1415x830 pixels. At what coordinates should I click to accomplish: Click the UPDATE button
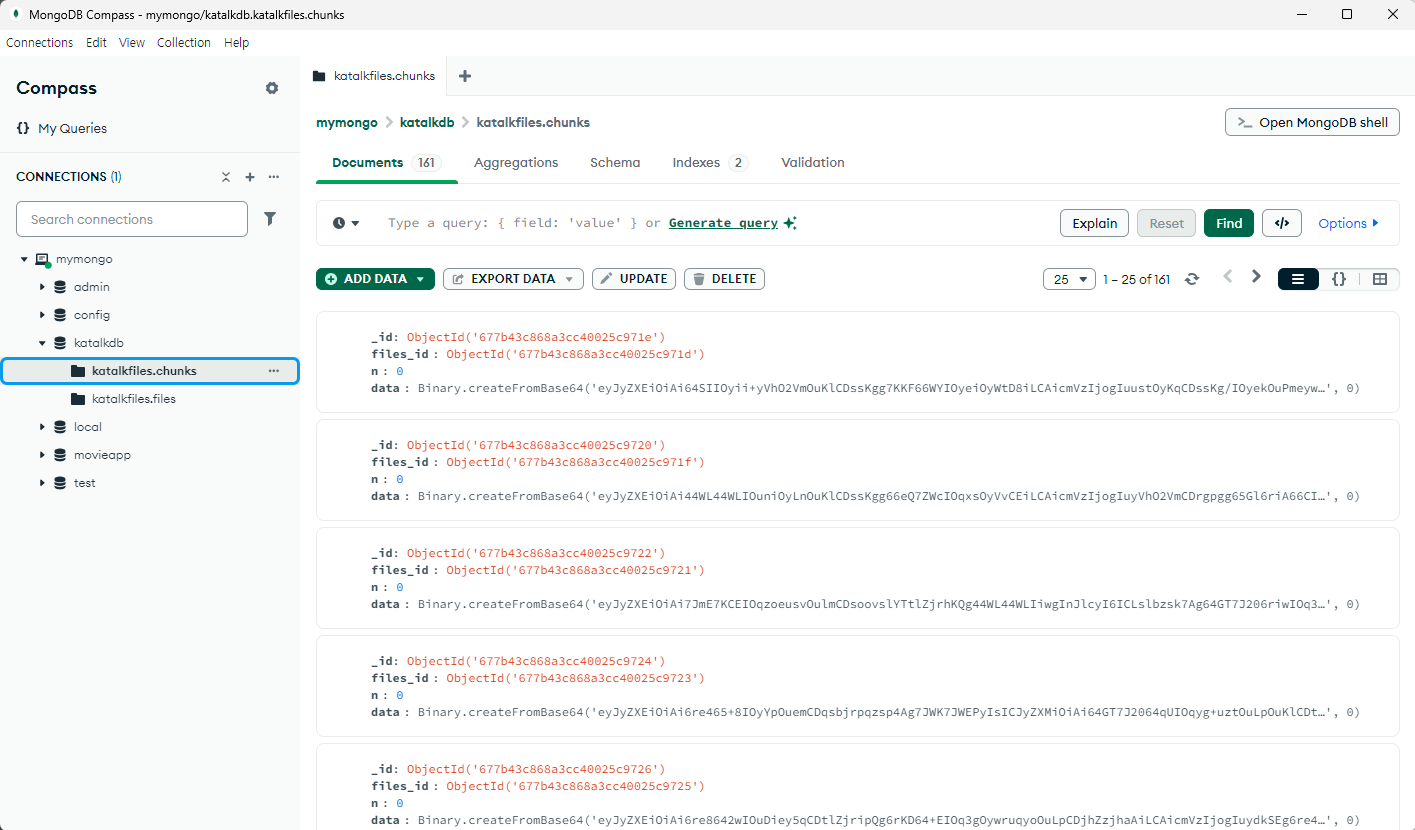(634, 279)
